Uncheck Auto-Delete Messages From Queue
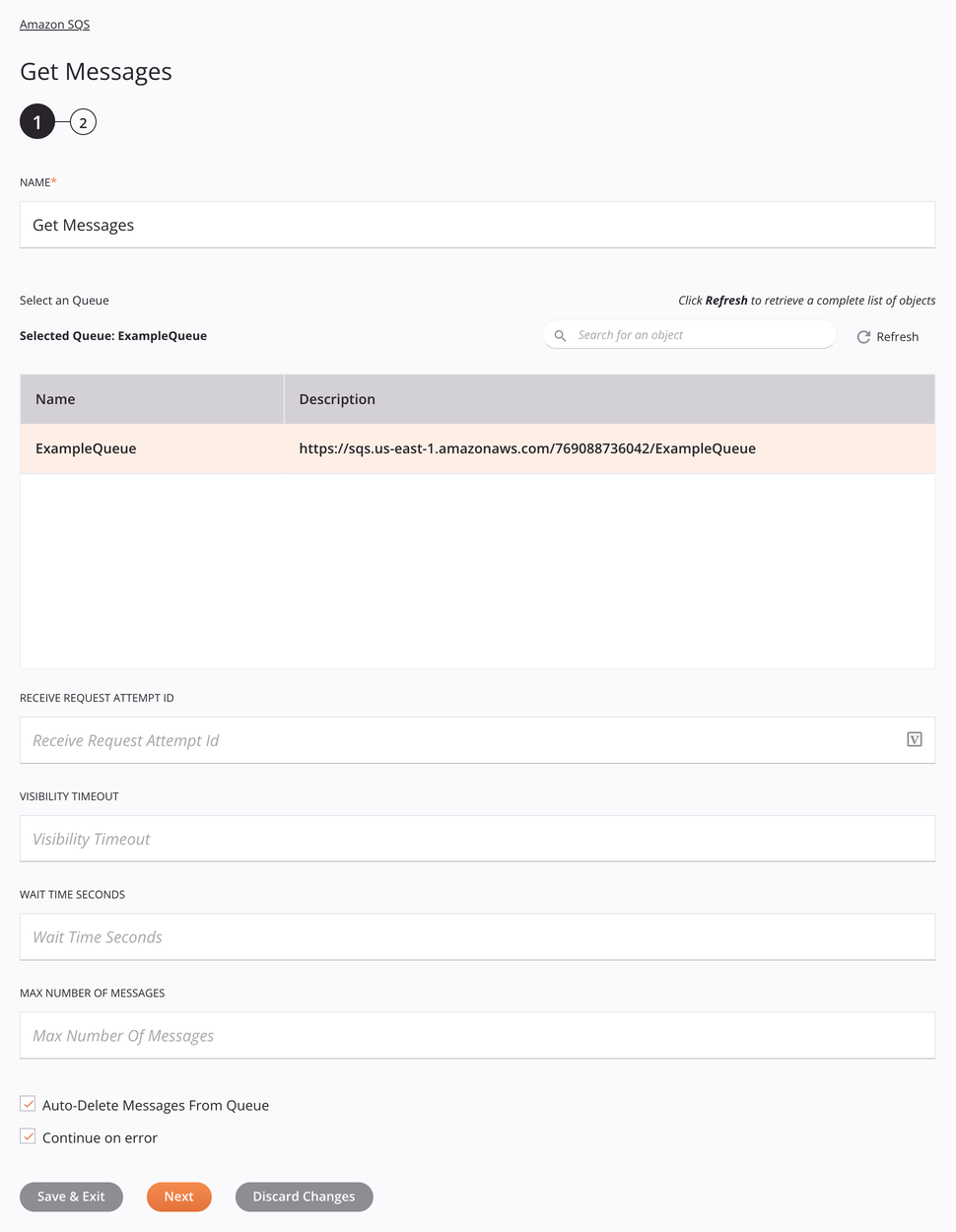 click(29, 1104)
